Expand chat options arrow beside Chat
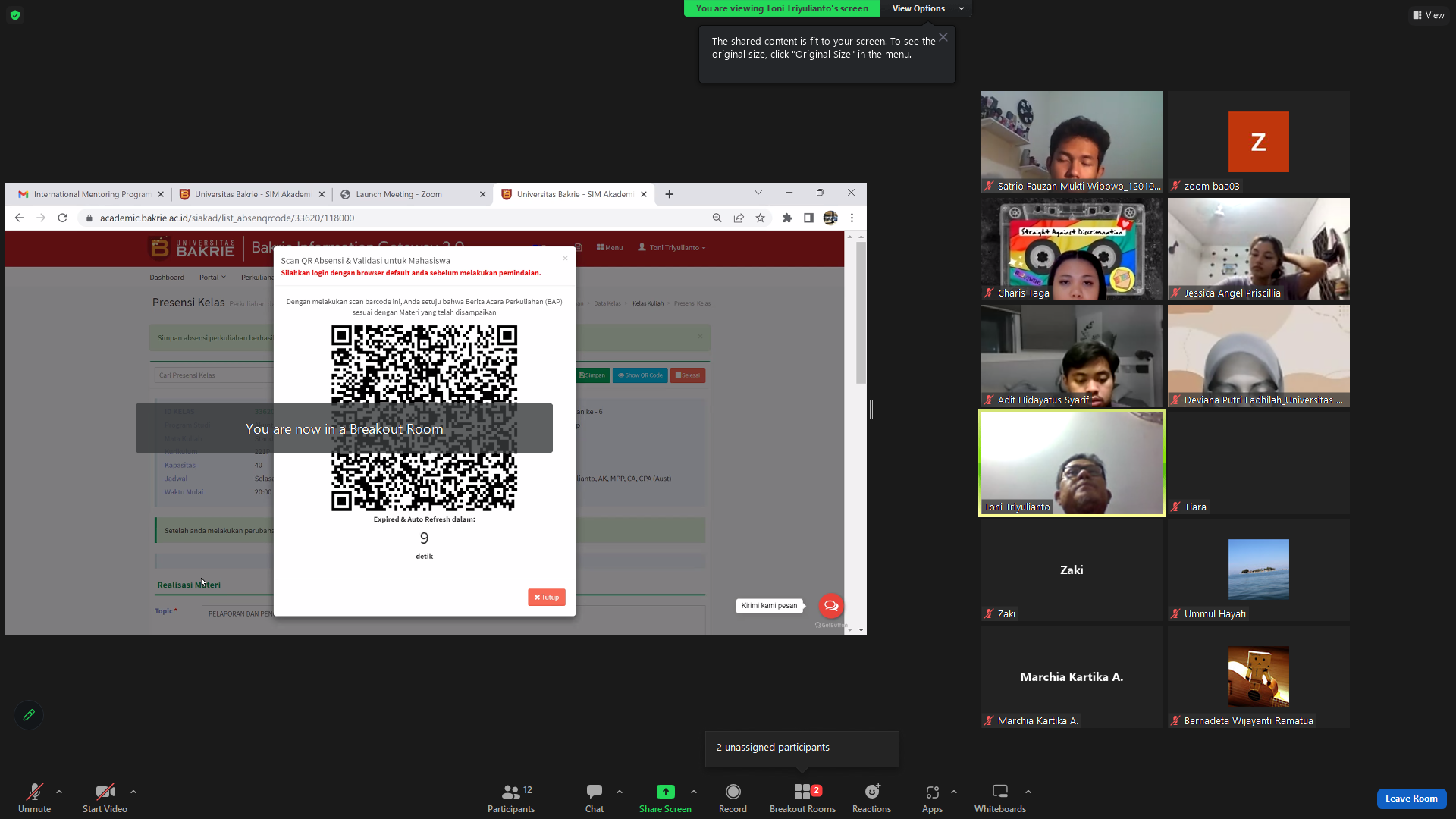The image size is (1456, 819). pyautogui.click(x=620, y=792)
